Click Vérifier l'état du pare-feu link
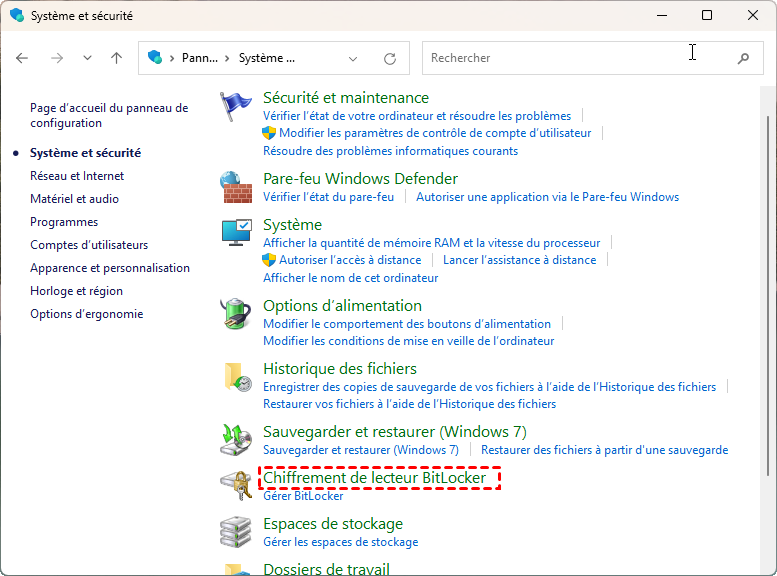Viewport: 777px width, 576px height. click(328, 197)
